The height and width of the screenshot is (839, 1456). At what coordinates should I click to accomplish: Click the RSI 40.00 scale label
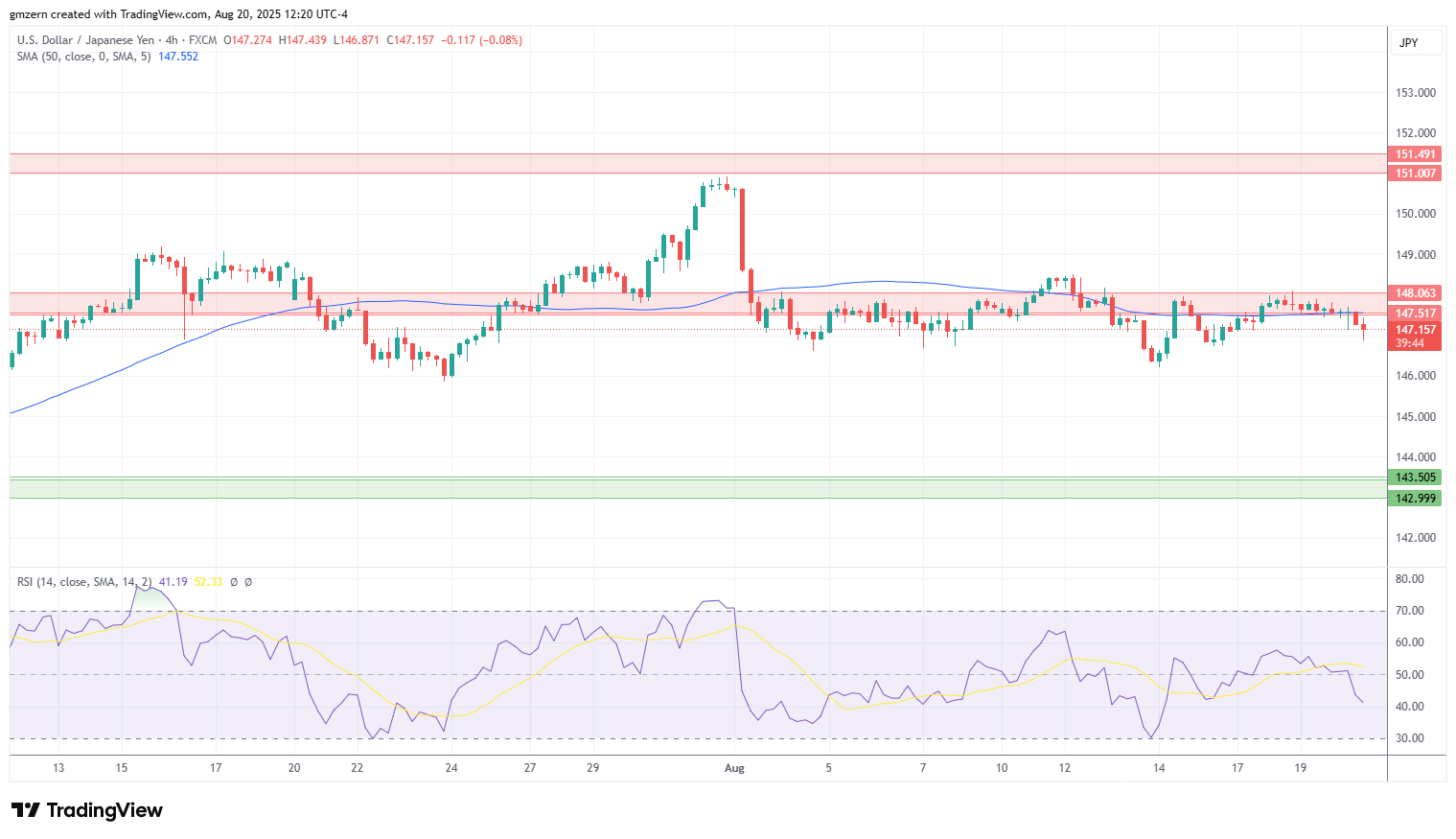click(1410, 707)
